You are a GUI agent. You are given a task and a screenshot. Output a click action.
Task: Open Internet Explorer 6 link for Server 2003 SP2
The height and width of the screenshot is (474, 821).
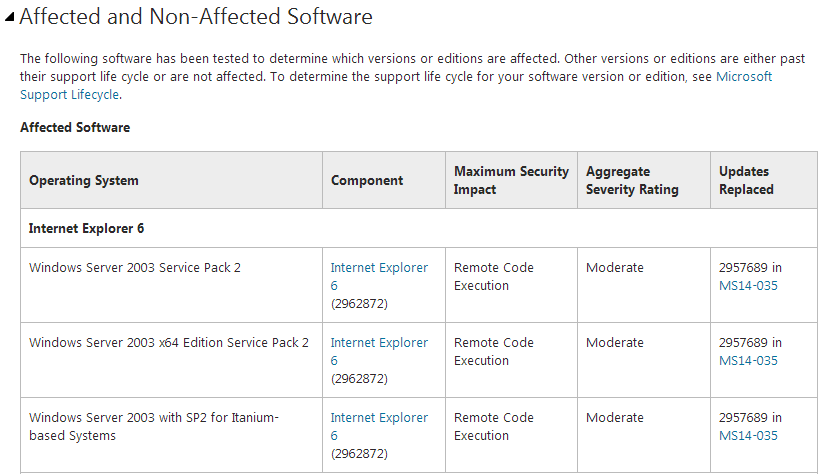[379, 268]
